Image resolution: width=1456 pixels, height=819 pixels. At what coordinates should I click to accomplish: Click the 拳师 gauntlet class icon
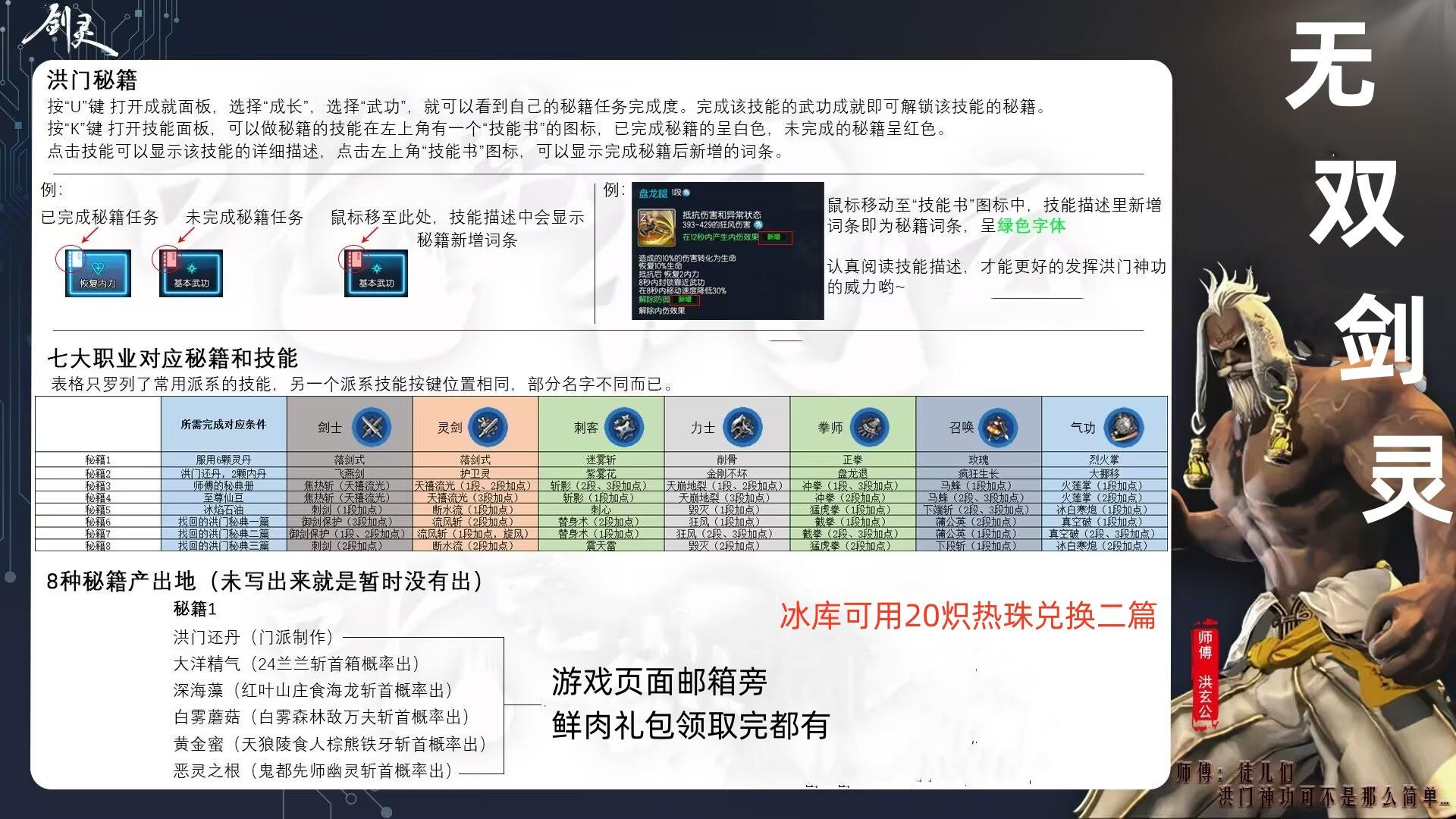pos(870,427)
